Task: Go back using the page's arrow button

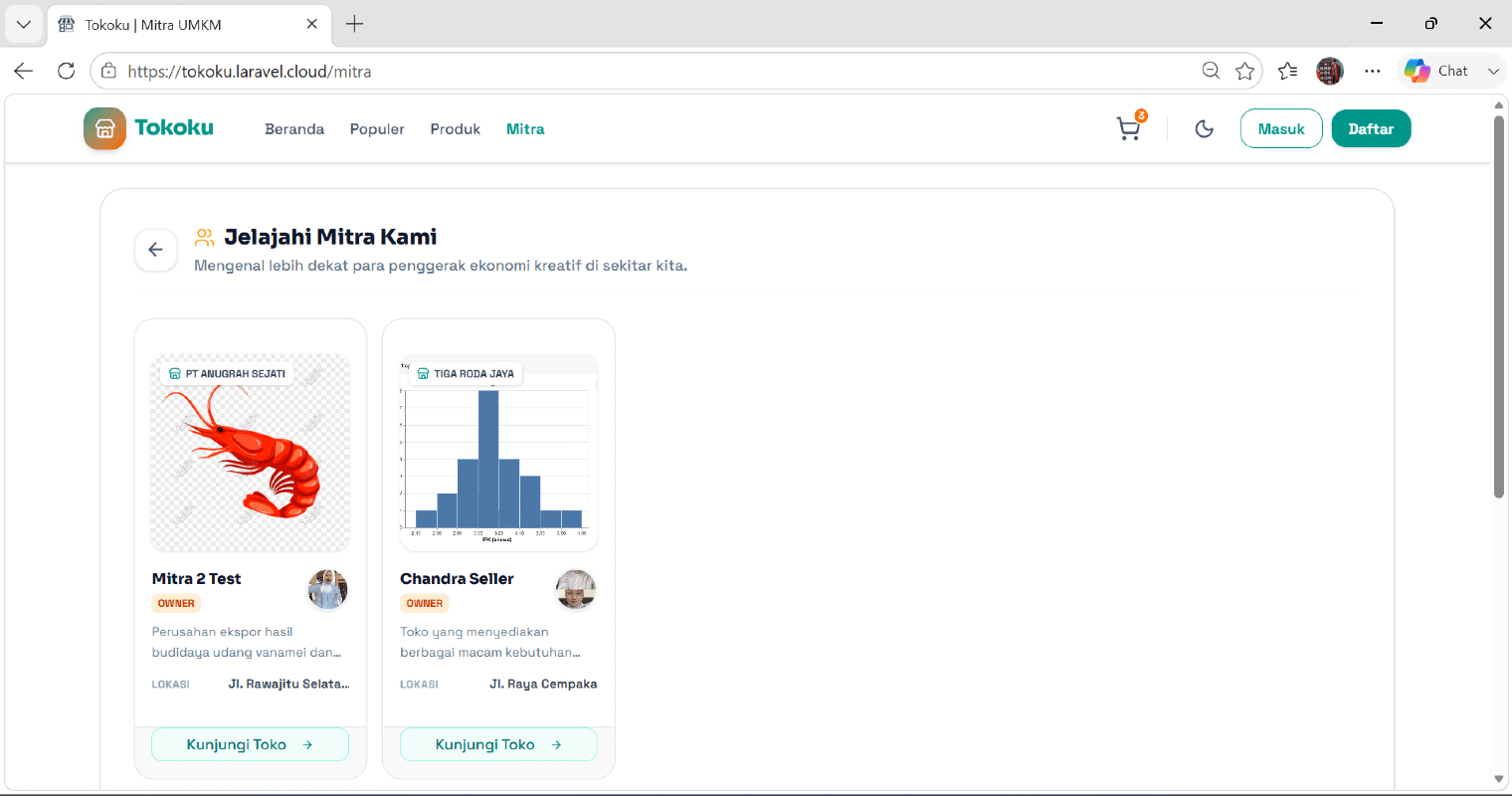Action: pyautogui.click(x=156, y=250)
